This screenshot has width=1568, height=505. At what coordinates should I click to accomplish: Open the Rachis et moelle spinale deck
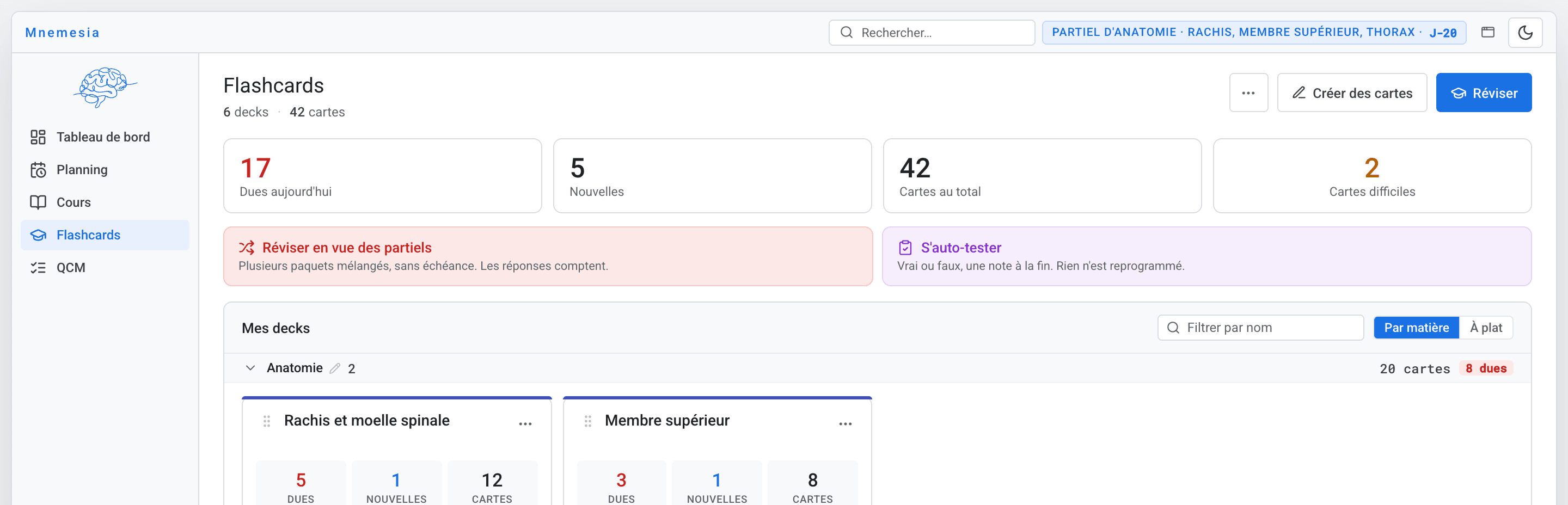click(x=366, y=421)
